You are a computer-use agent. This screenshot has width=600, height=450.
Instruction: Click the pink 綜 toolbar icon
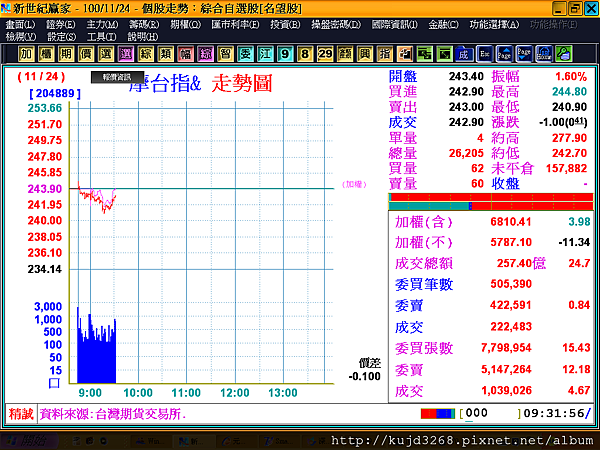tap(205, 54)
